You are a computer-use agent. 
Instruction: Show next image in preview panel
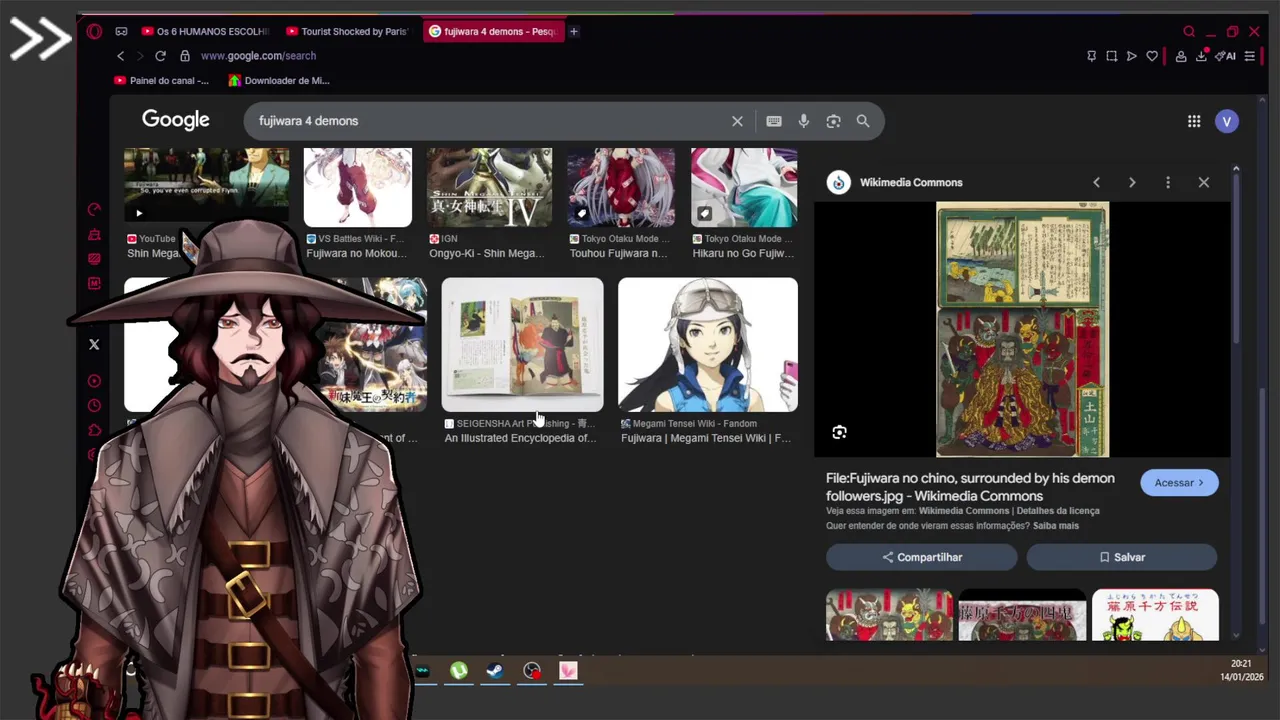pyautogui.click(x=1132, y=182)
